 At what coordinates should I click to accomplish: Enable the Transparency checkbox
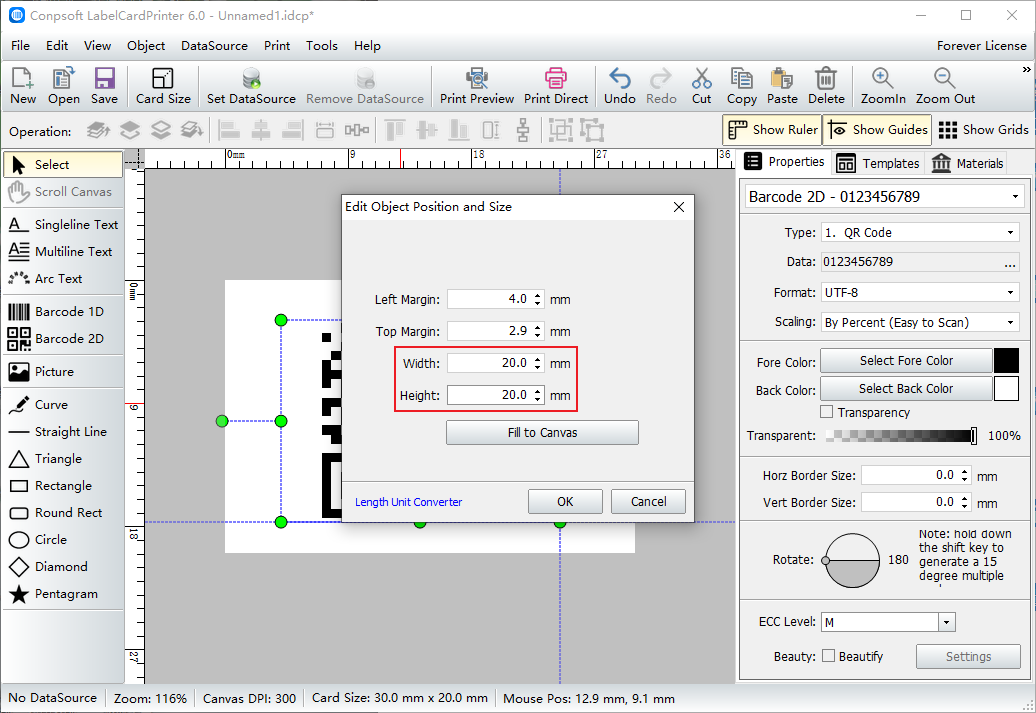pos(826,412)
